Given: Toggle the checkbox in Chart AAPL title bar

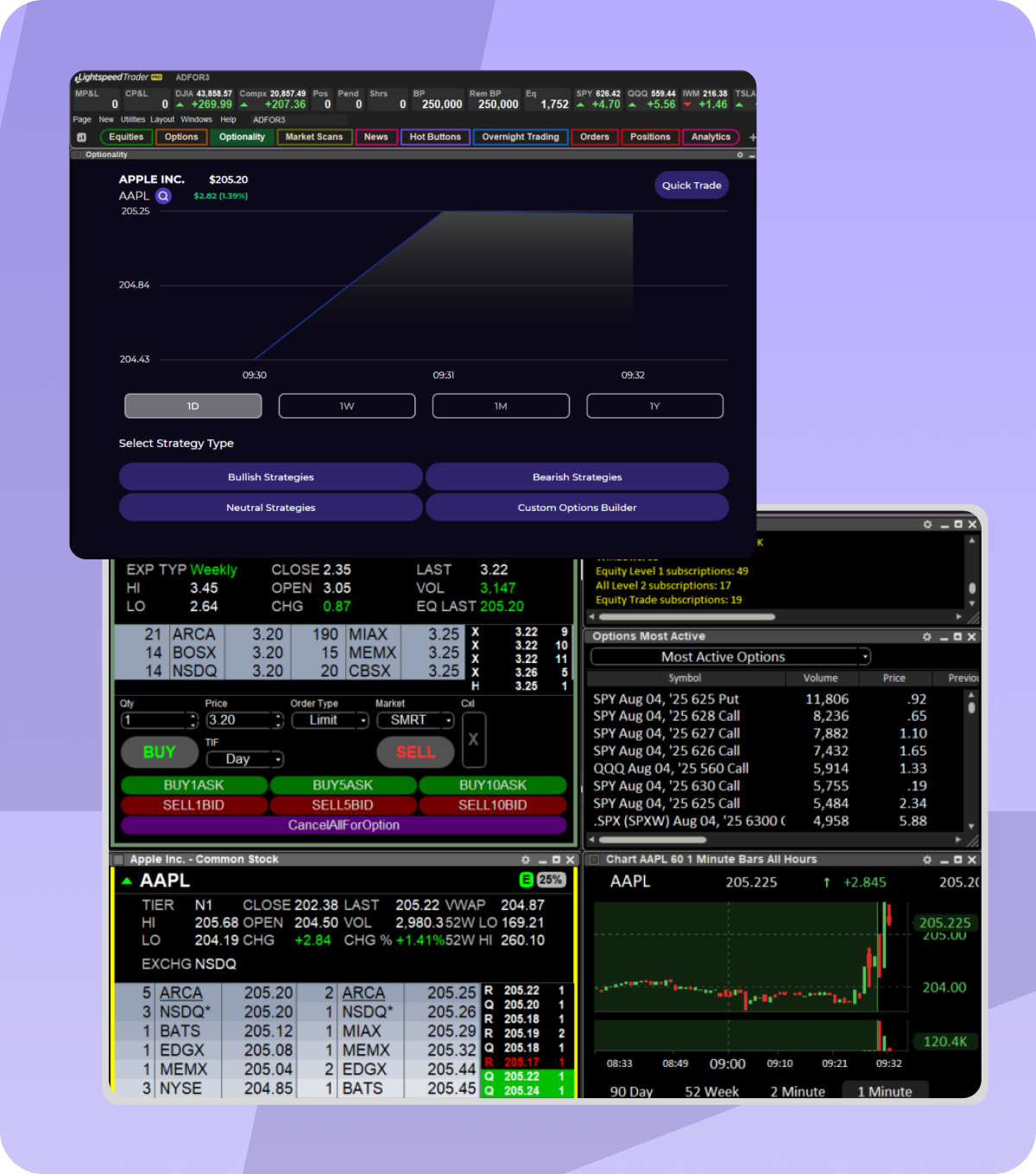Looking at the screenshot, I should pos(594,860).
